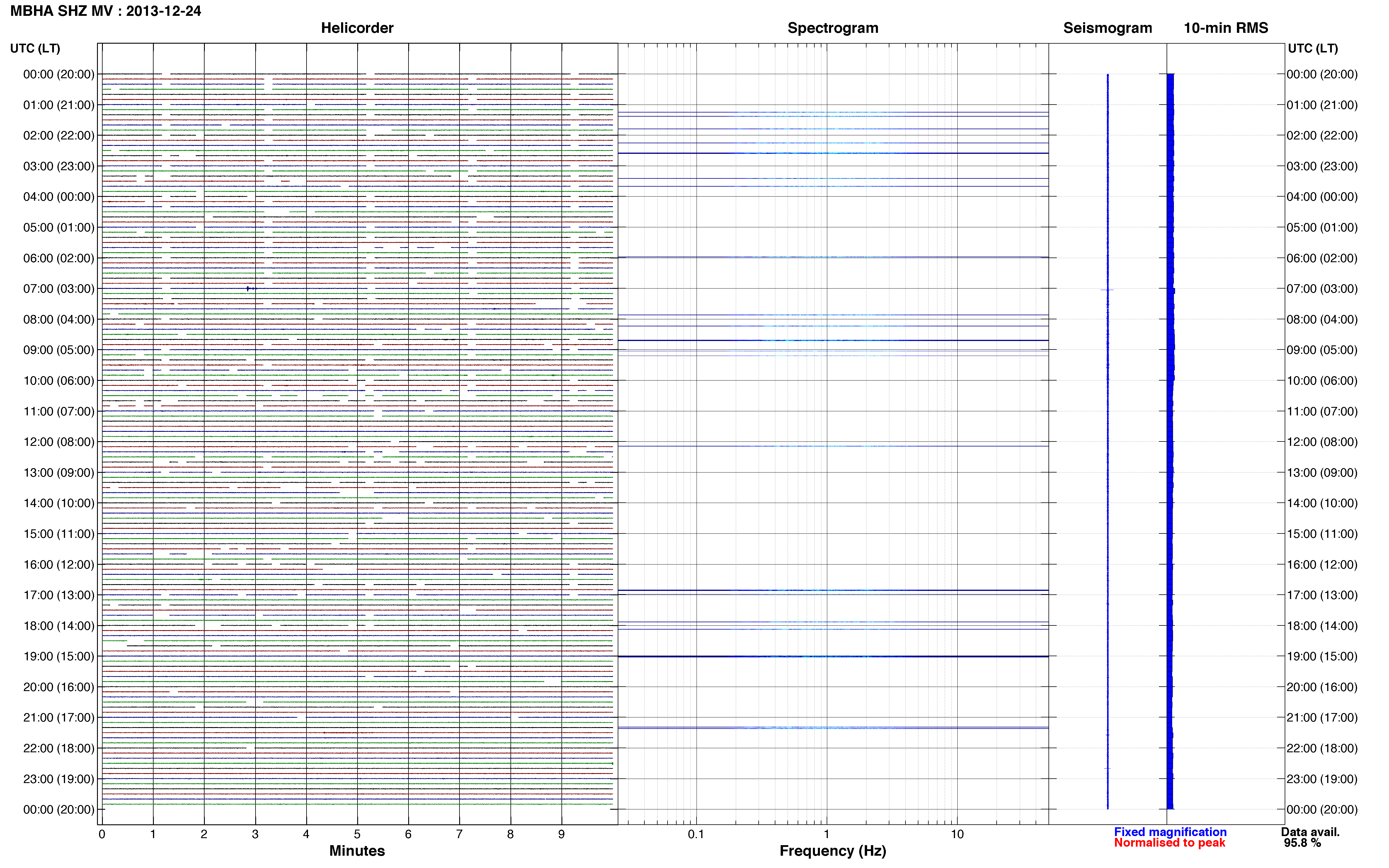This screenshot has width=1389, height=868.
Task: Click 03:00 (23:00) on the RMS panel time axis
Action: point(1322,166)
